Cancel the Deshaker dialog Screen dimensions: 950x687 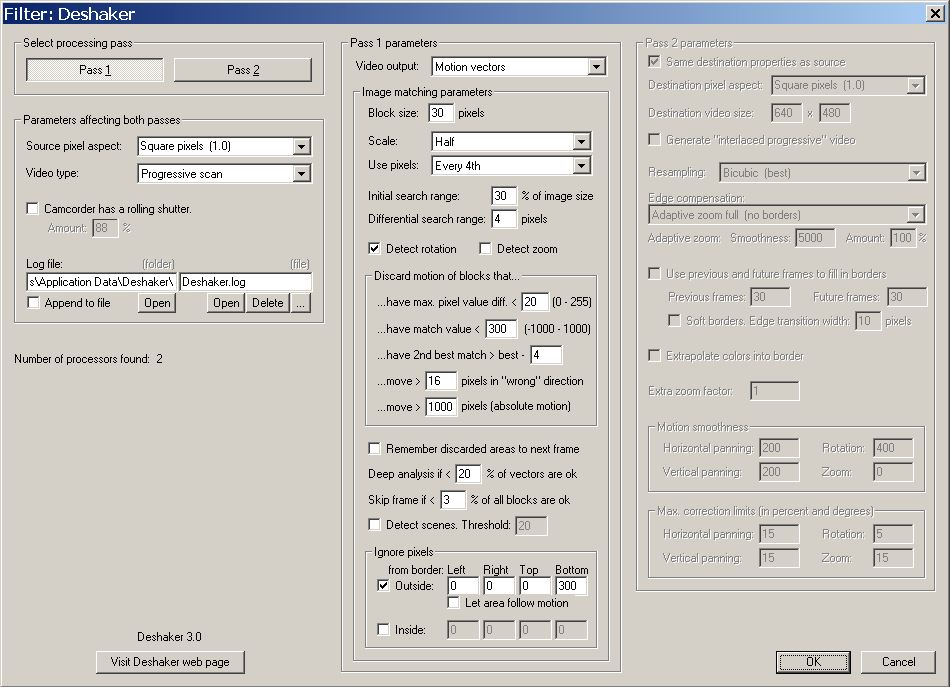point(898,662)
